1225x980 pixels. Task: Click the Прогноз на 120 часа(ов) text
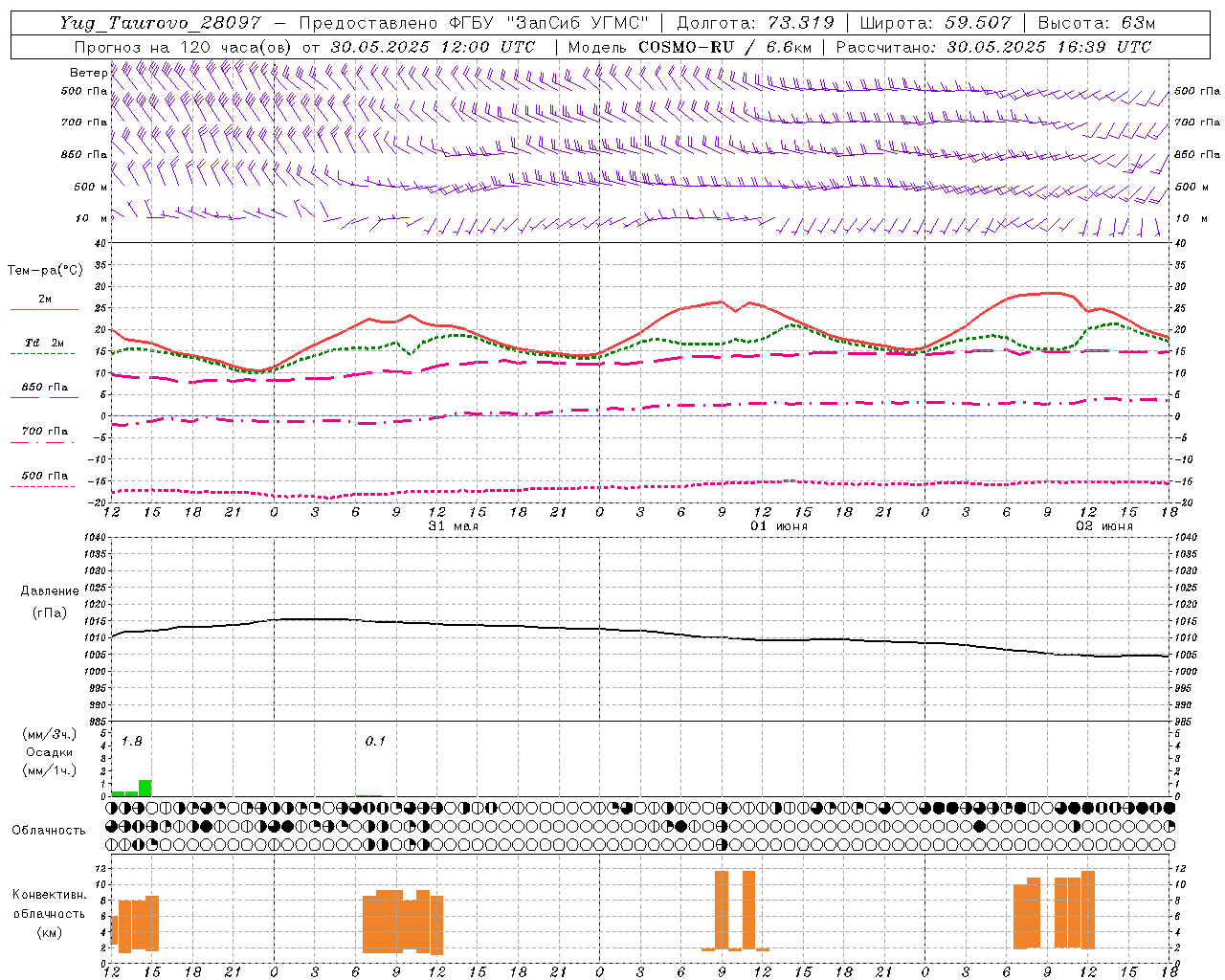click(183, 47)
